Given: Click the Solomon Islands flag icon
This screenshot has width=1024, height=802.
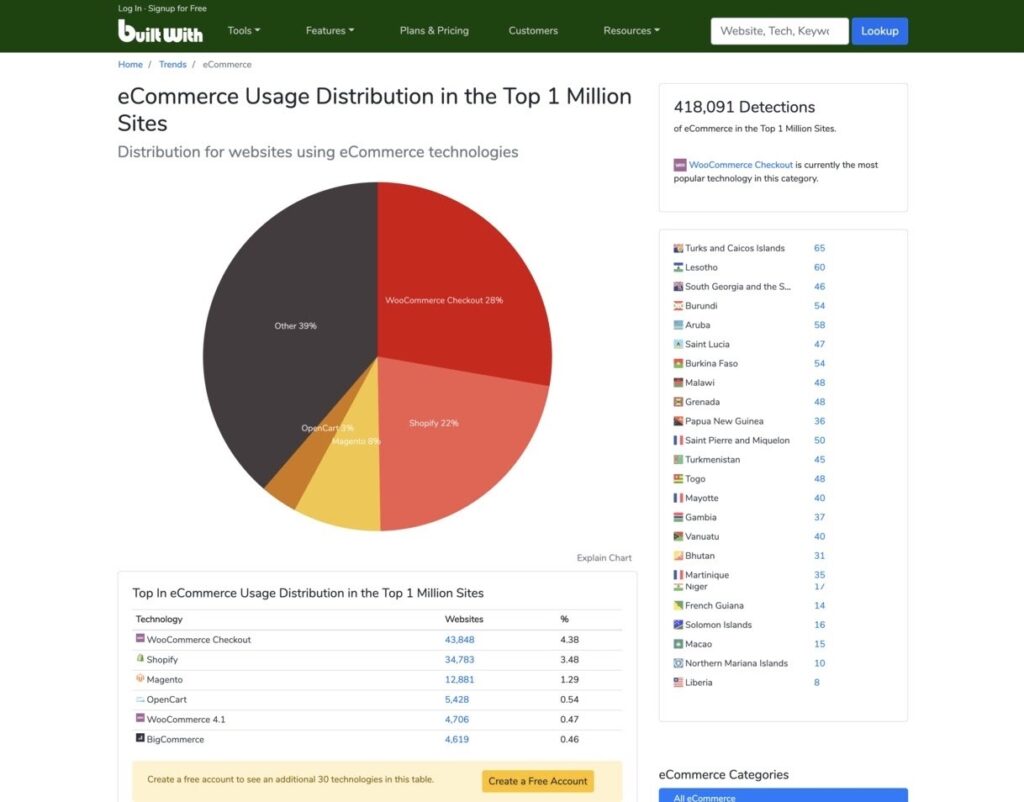Looking at the screenshot, I should (679, 625).
